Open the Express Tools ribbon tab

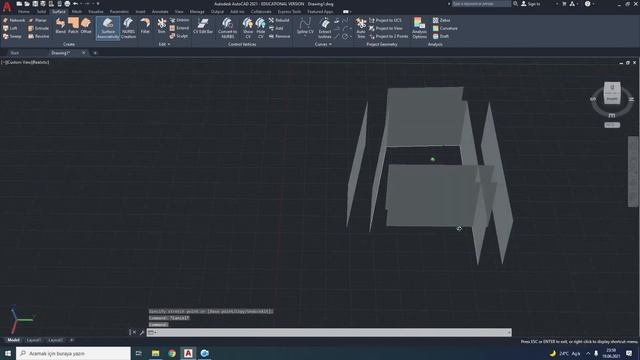[289, 12]
